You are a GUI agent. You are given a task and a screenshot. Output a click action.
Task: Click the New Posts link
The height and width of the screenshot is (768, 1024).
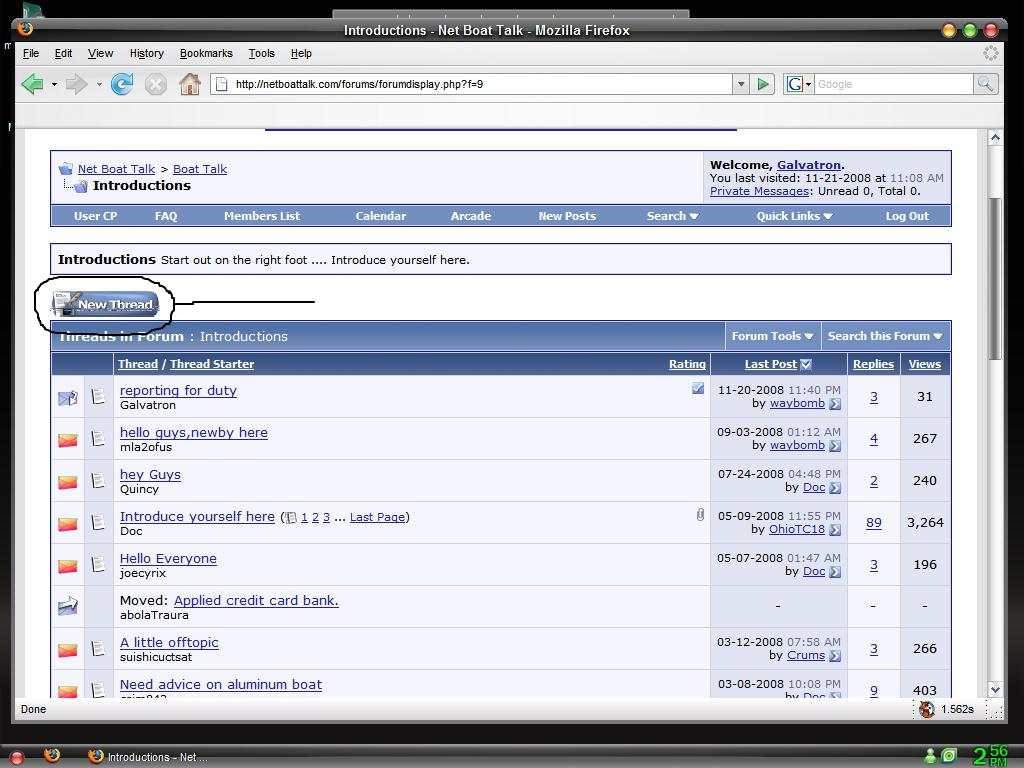pos(567,216)
